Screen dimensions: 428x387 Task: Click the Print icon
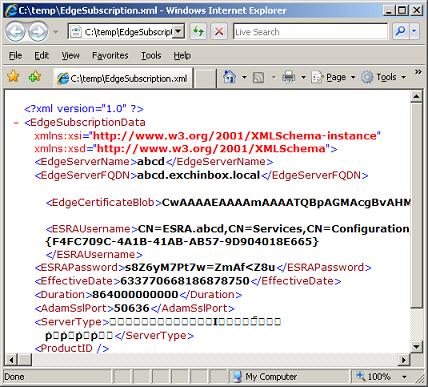(288, 77)
